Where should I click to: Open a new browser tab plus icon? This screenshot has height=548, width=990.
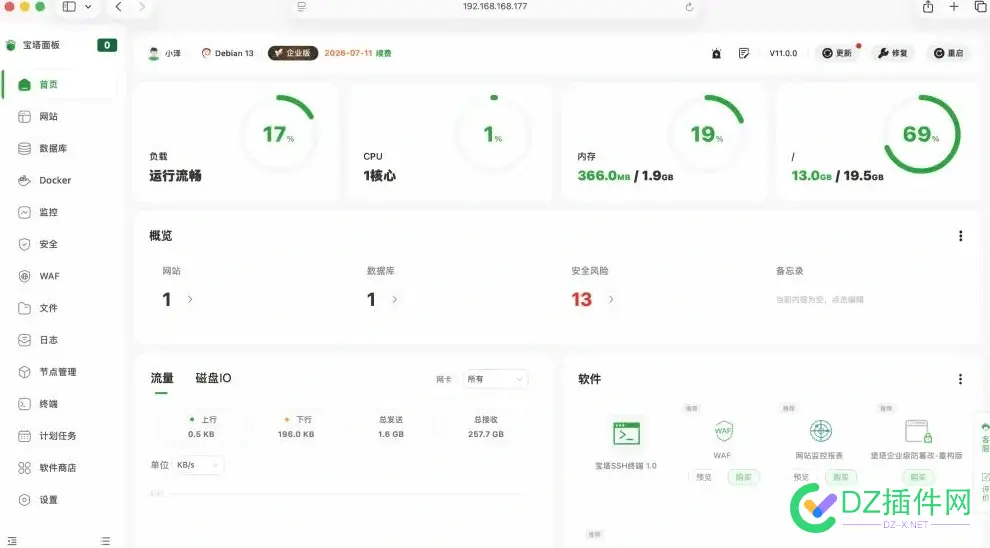(x=954, y=6)
